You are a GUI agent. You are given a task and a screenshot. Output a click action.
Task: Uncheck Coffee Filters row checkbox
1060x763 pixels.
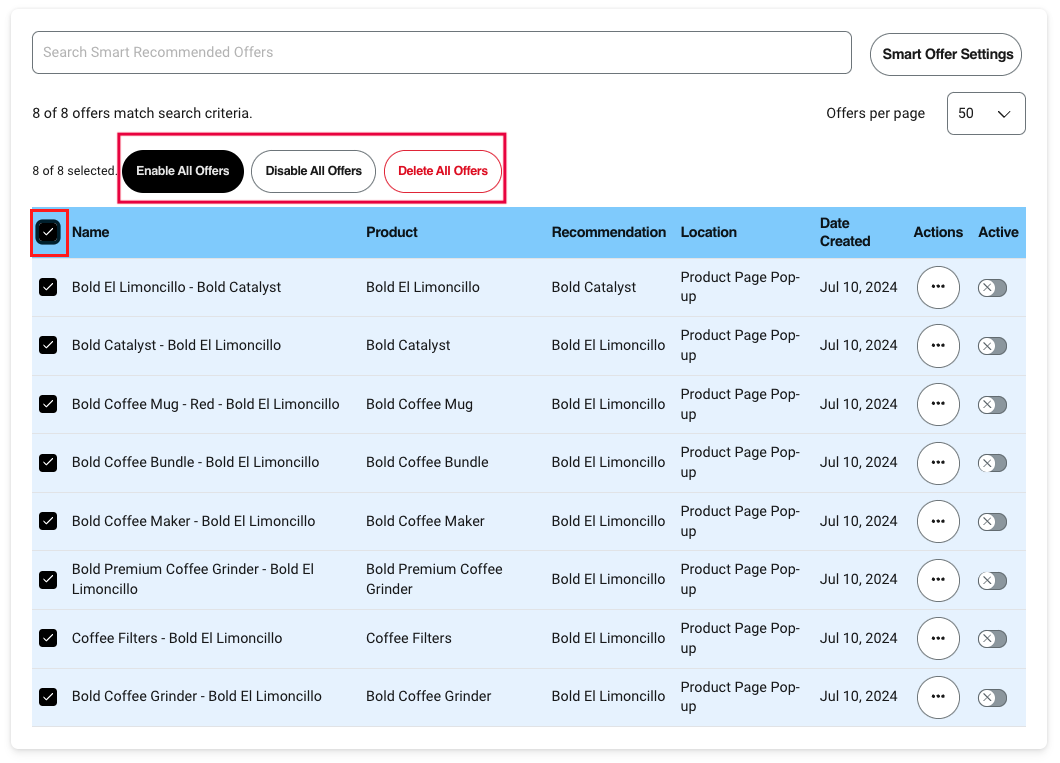48,638
